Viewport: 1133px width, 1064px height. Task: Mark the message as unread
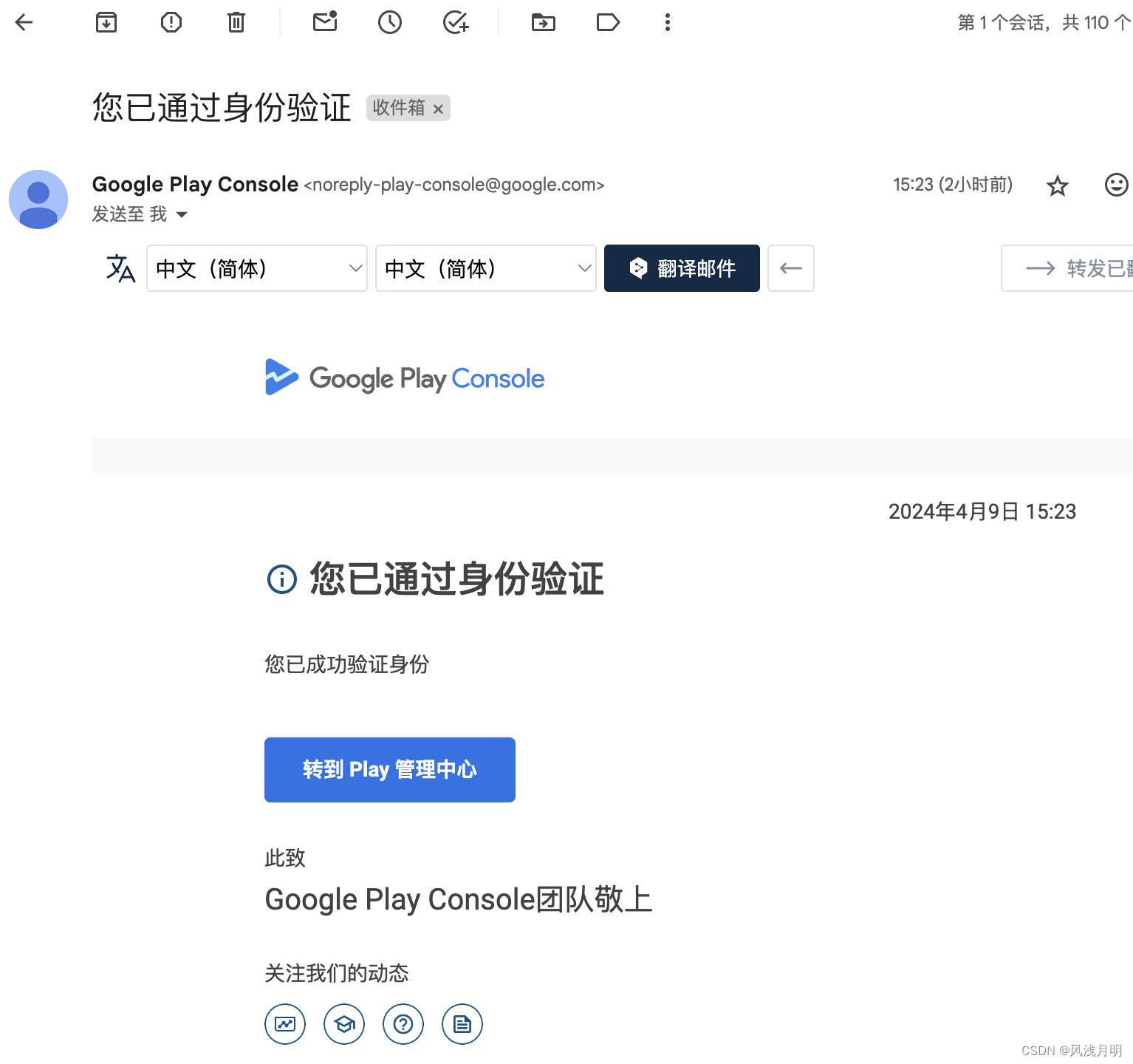click(x=325, y=21)
